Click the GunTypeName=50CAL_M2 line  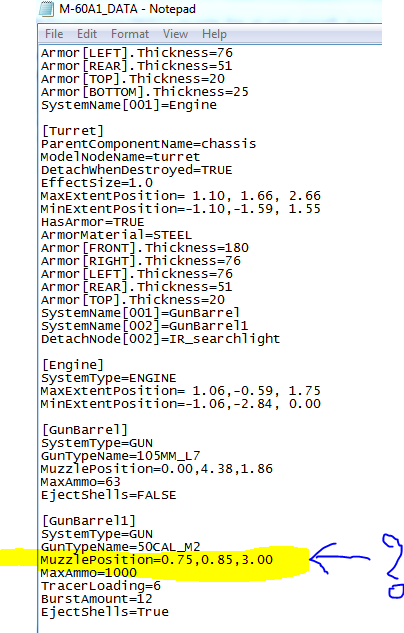coord(120,547)
